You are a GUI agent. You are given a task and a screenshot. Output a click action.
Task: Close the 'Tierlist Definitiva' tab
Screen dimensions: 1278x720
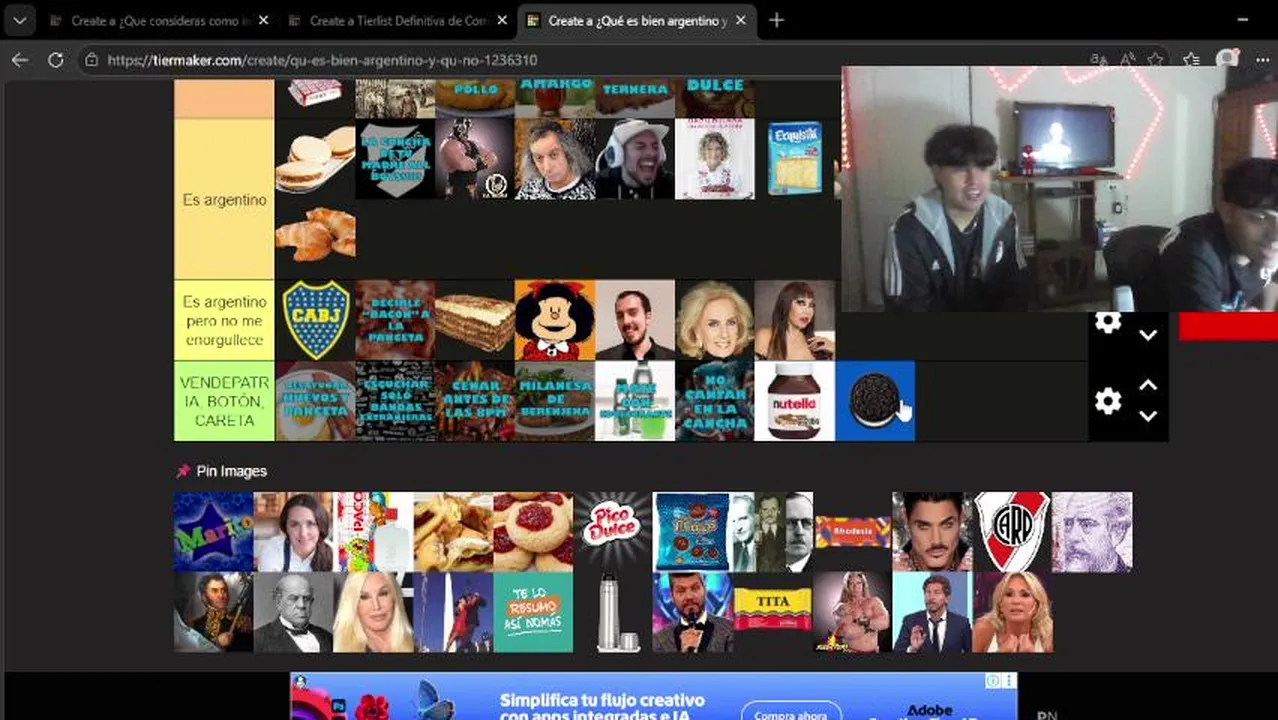click(502, 20)
